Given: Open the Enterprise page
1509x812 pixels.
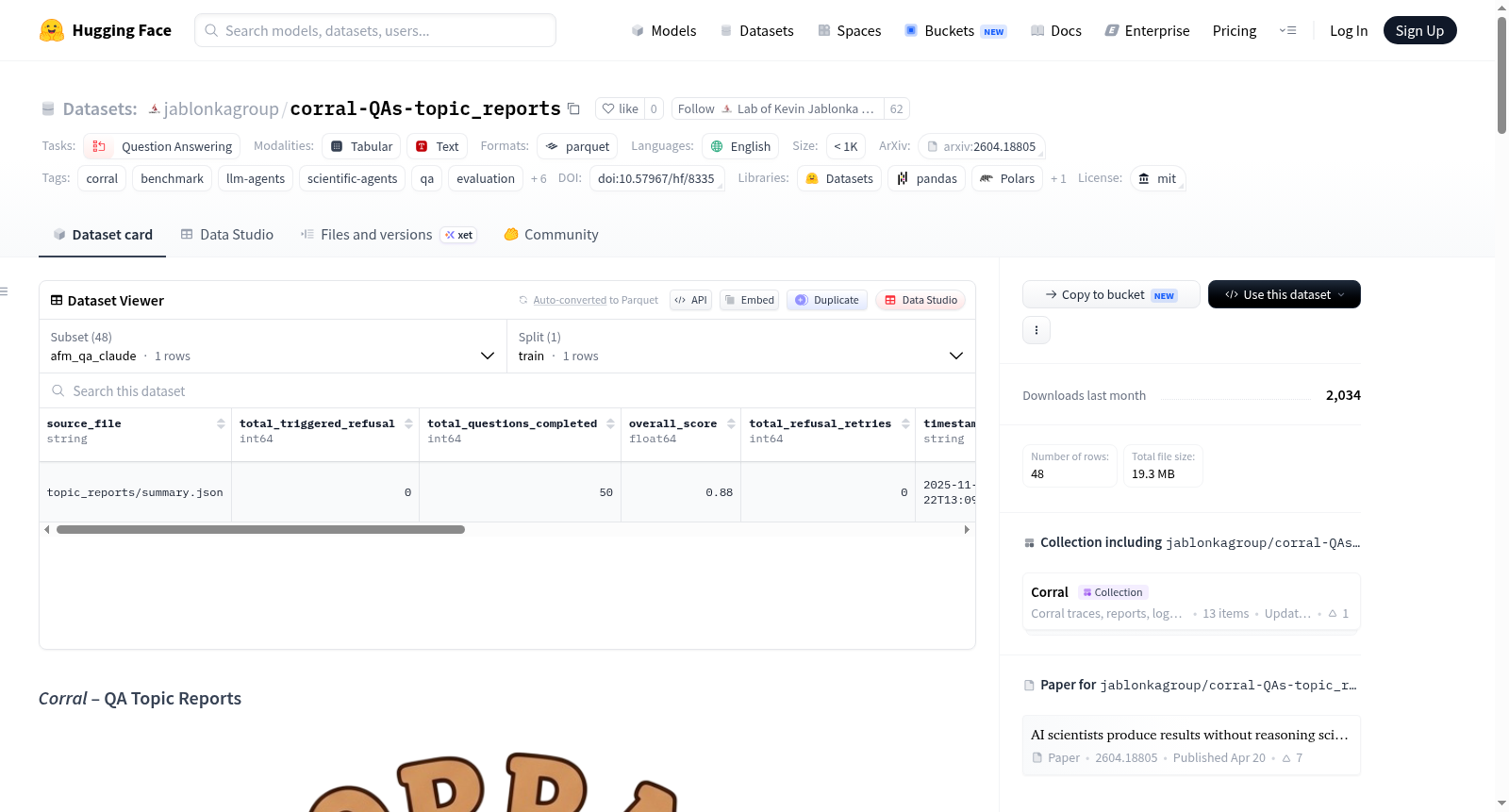Looking at the screenshot, I should pyautogui.click(x=1148, y=30).
